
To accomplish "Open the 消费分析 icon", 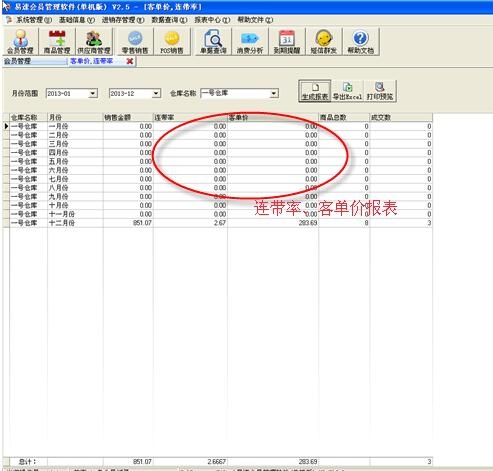I will click(250, 41).
